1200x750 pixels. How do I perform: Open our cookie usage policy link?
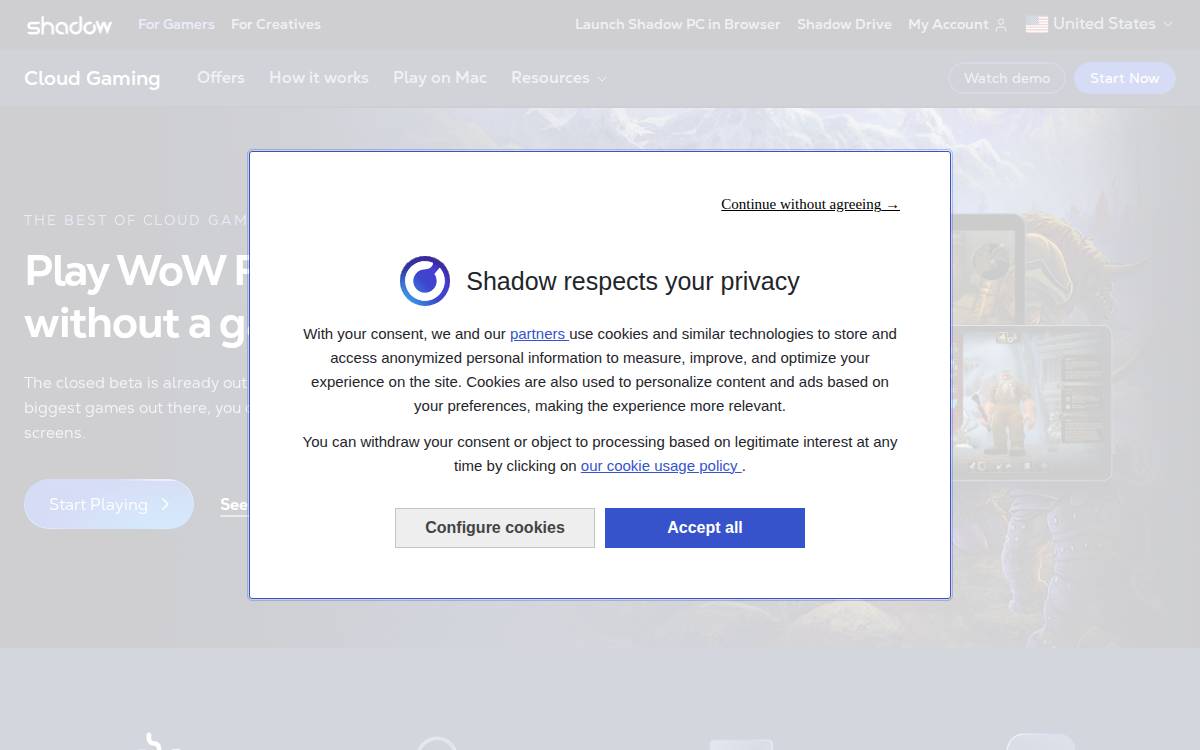pyautogui.click(x=661, y=466)
